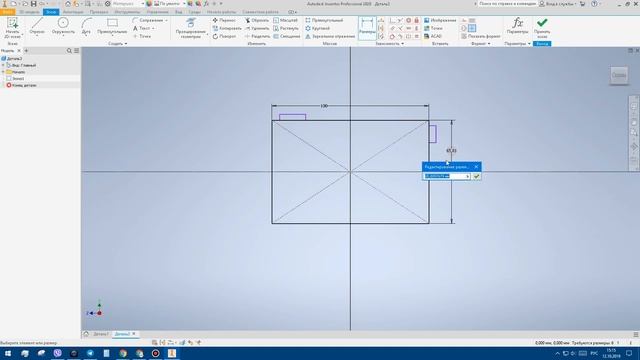Click Show Format (Показать формат)
The width and height of the screenshot is (640, 360).
coord(481,36)
